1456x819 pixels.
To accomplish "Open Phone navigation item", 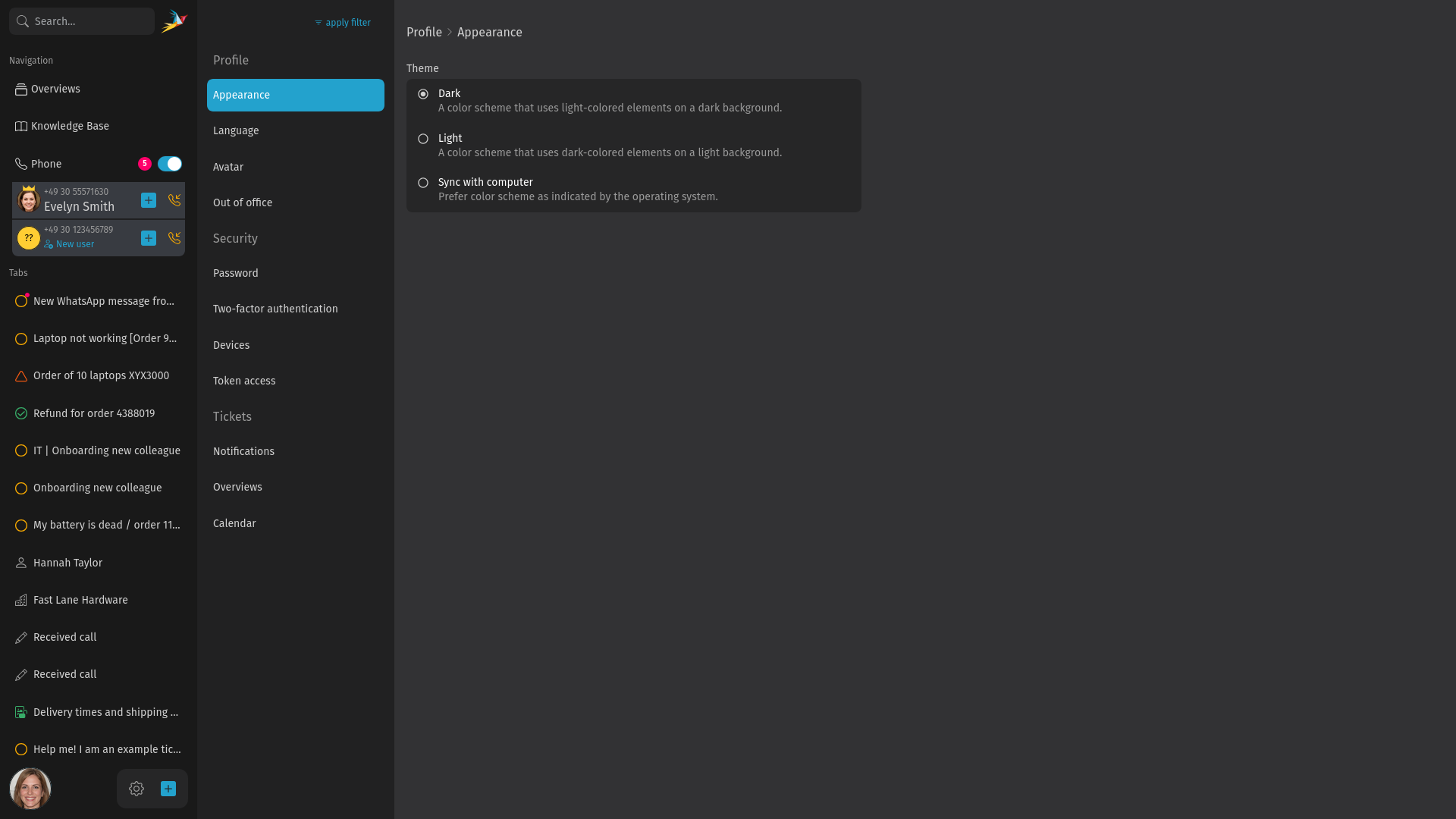I will pos(46,164).
